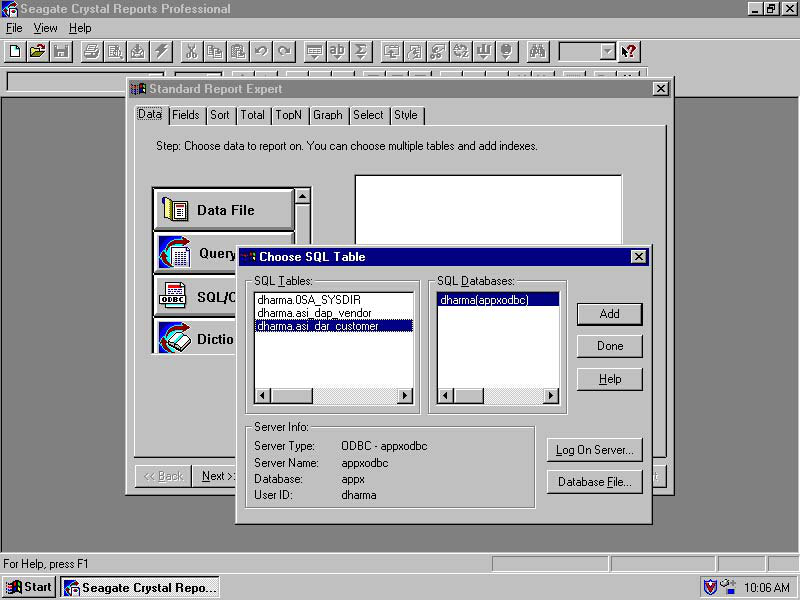
Task: Click the Insert Summary sigma icon
Action: [x=361, y=52]
